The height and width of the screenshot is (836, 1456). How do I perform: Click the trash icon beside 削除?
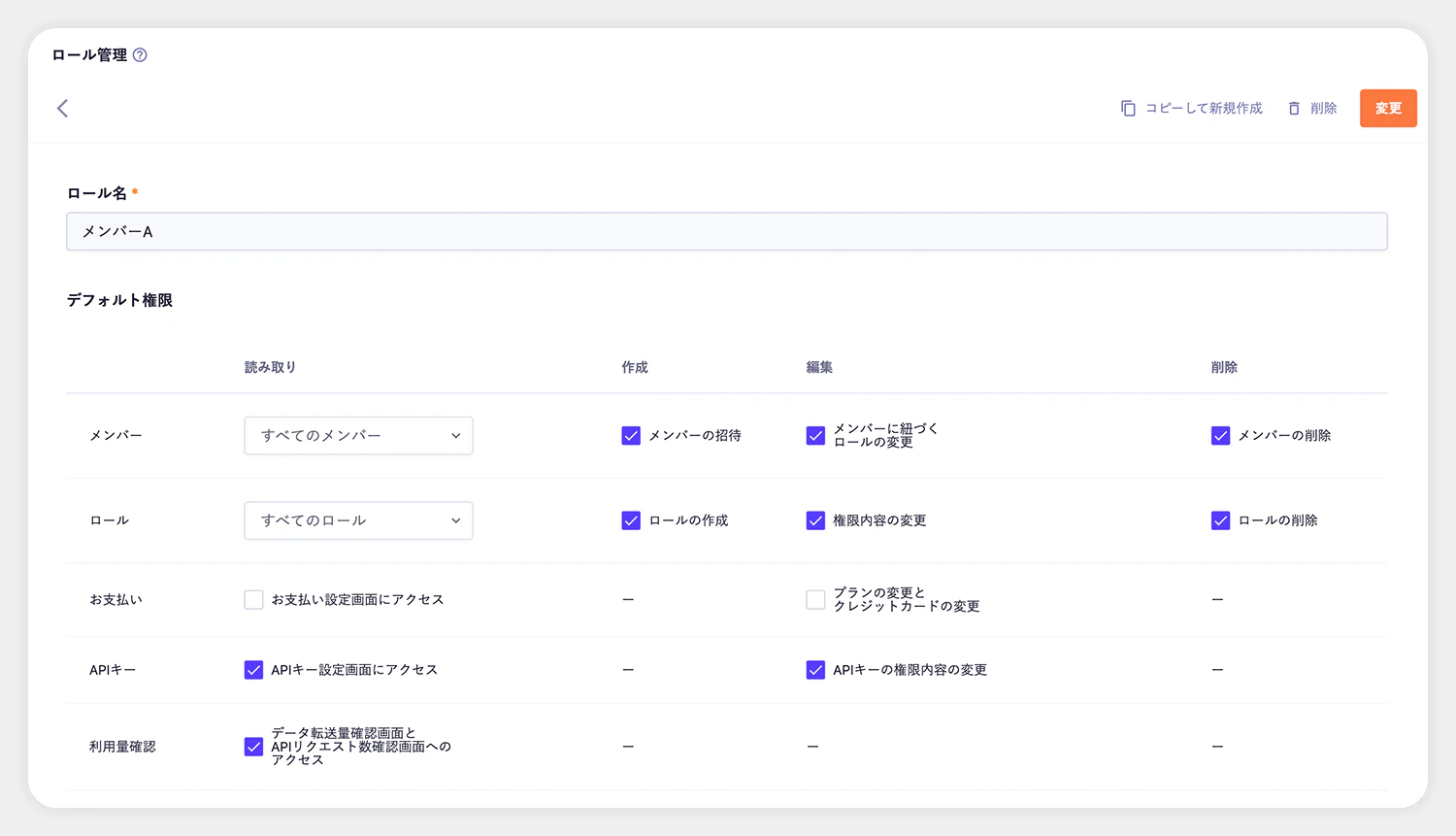point(1294,108)
